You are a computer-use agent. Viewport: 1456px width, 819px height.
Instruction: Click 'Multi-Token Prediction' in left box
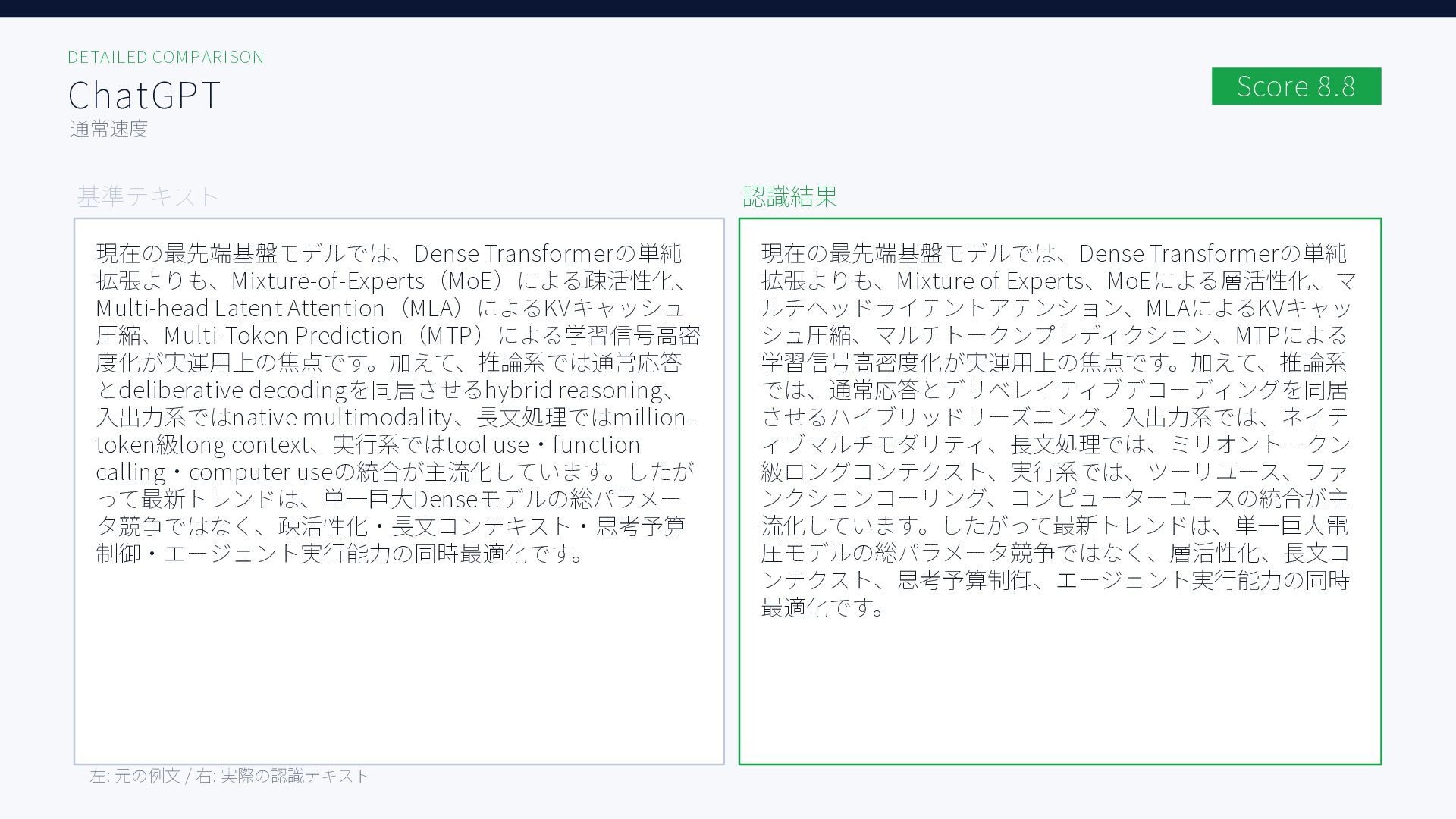point(283,335)
